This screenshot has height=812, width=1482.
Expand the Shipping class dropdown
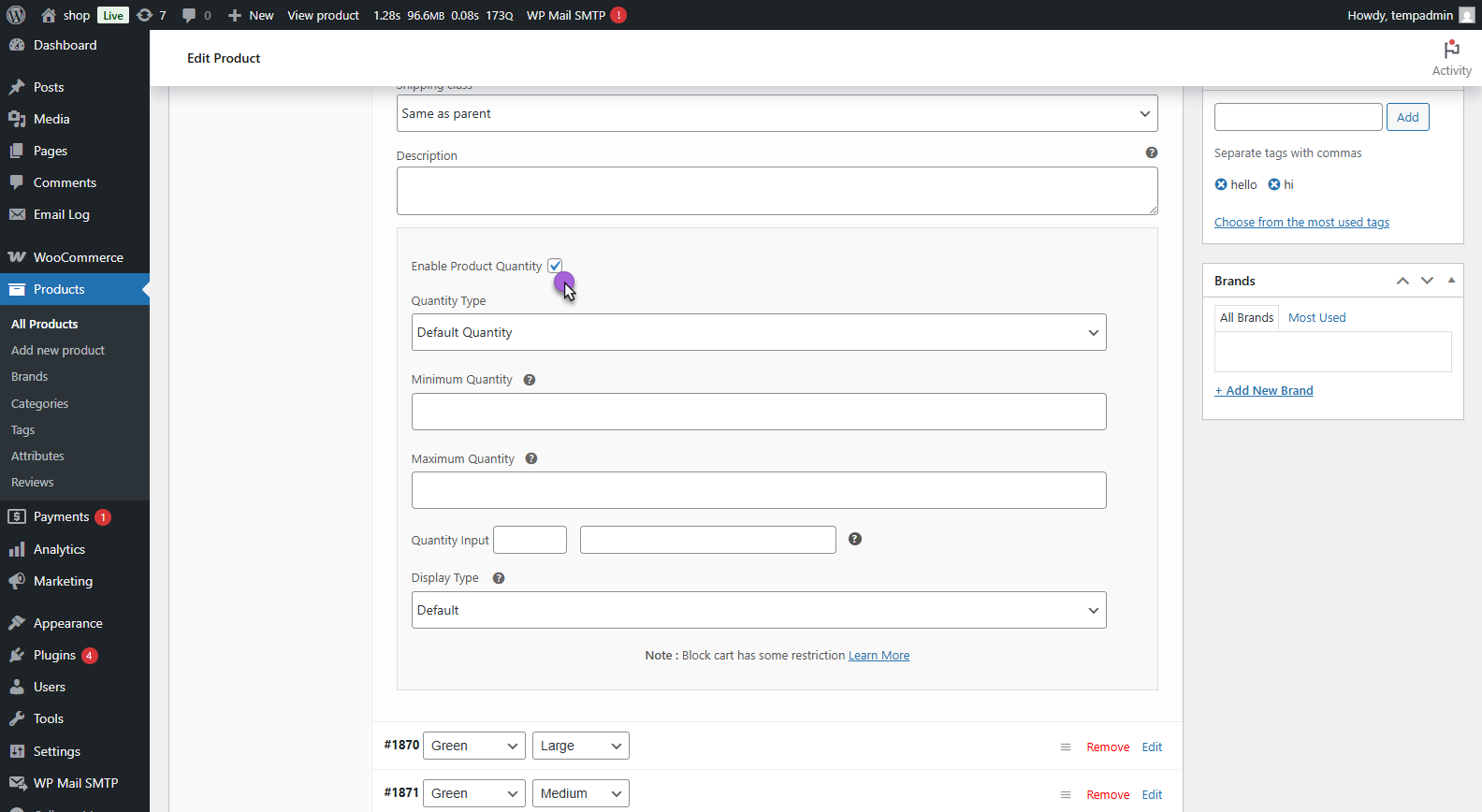(777, 113)
